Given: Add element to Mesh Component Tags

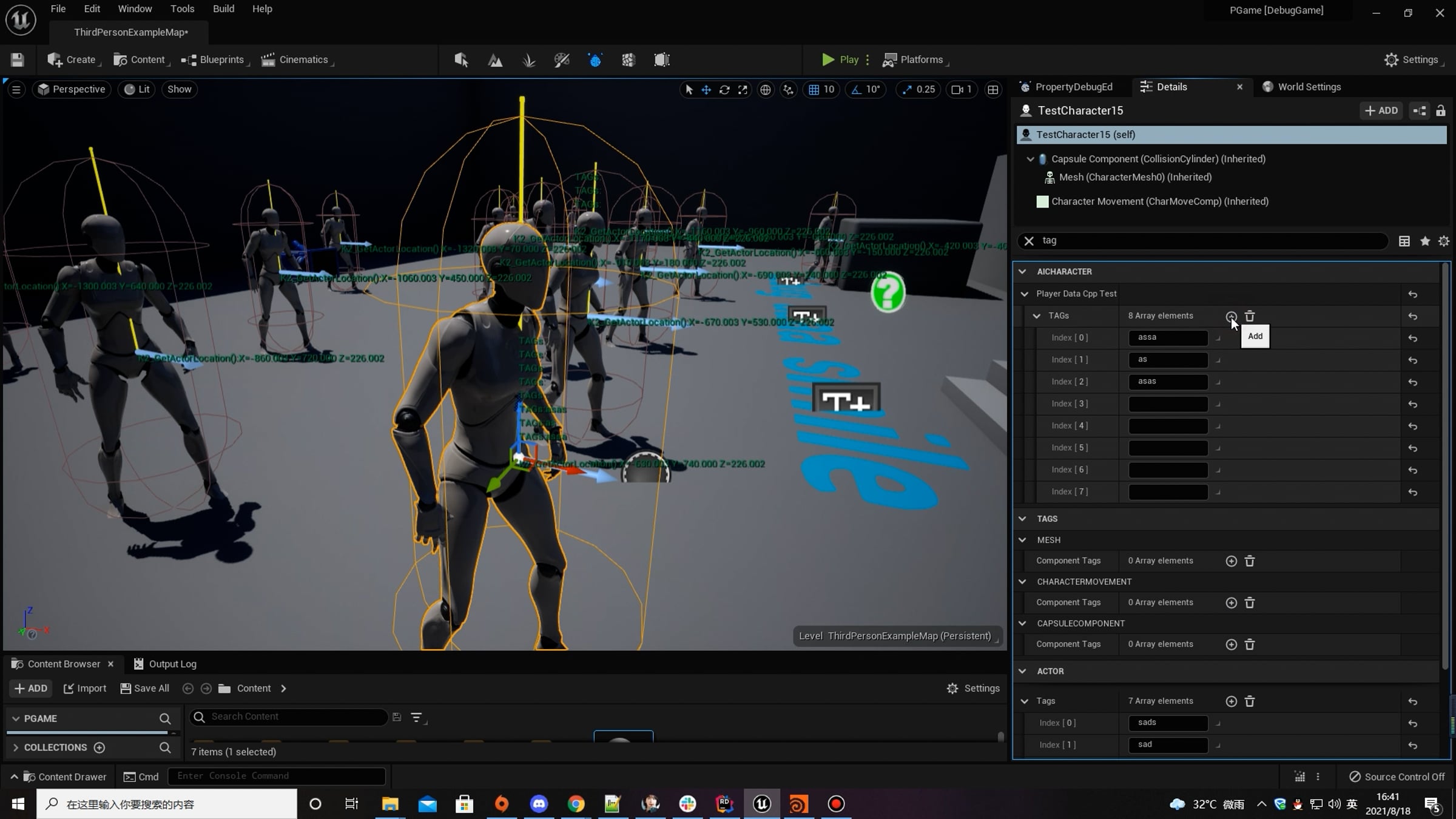Looking at the screenshot, I should point(1231,561).
